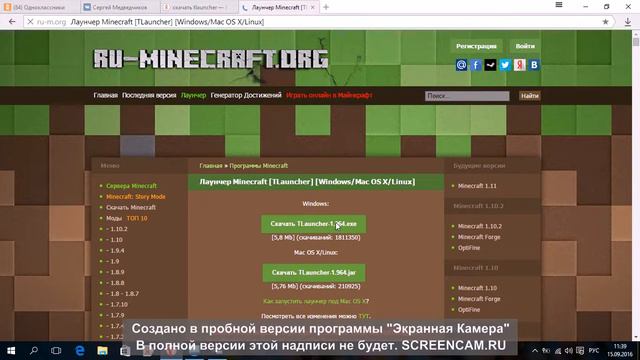Download TLauncher-1.964.jar for Mac/Linux

(314, 273)
